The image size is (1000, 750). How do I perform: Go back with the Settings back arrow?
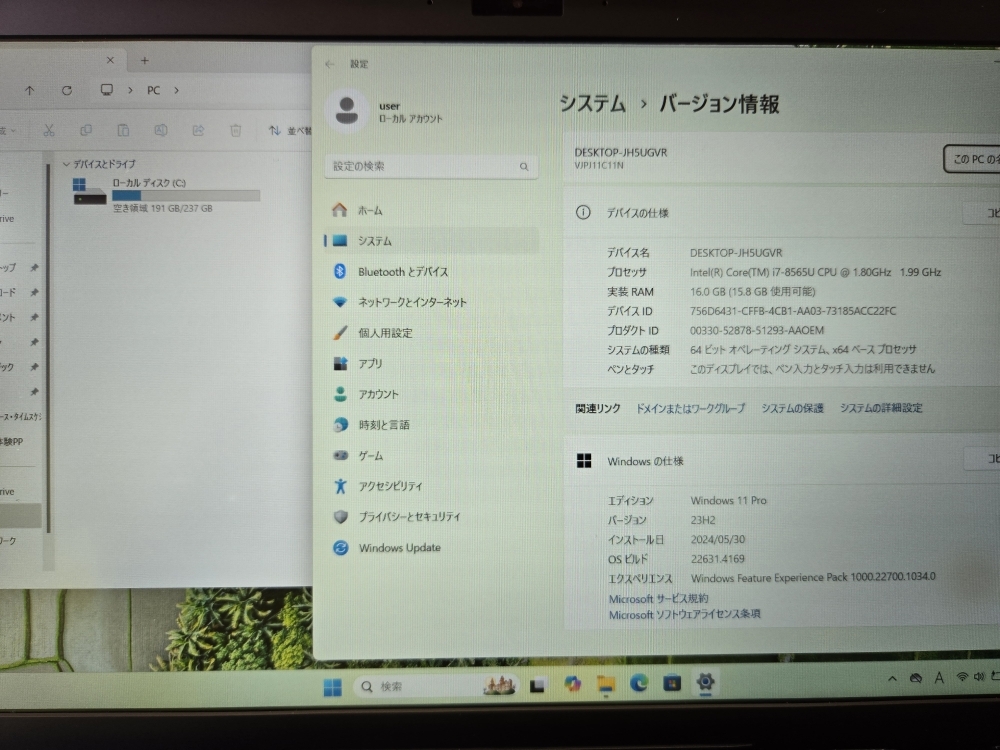[x=330, y=64]
